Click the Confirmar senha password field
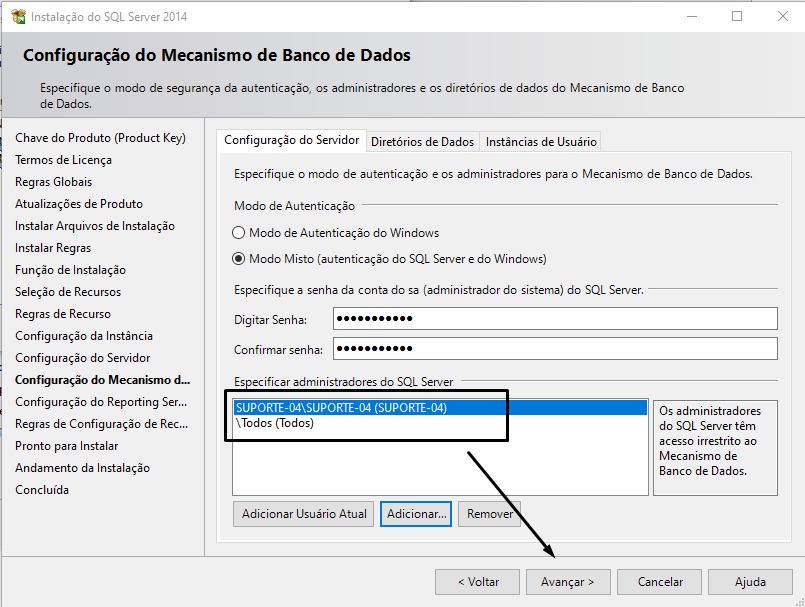The height and width of the screenshot is (607, 805). pos(555,349)
